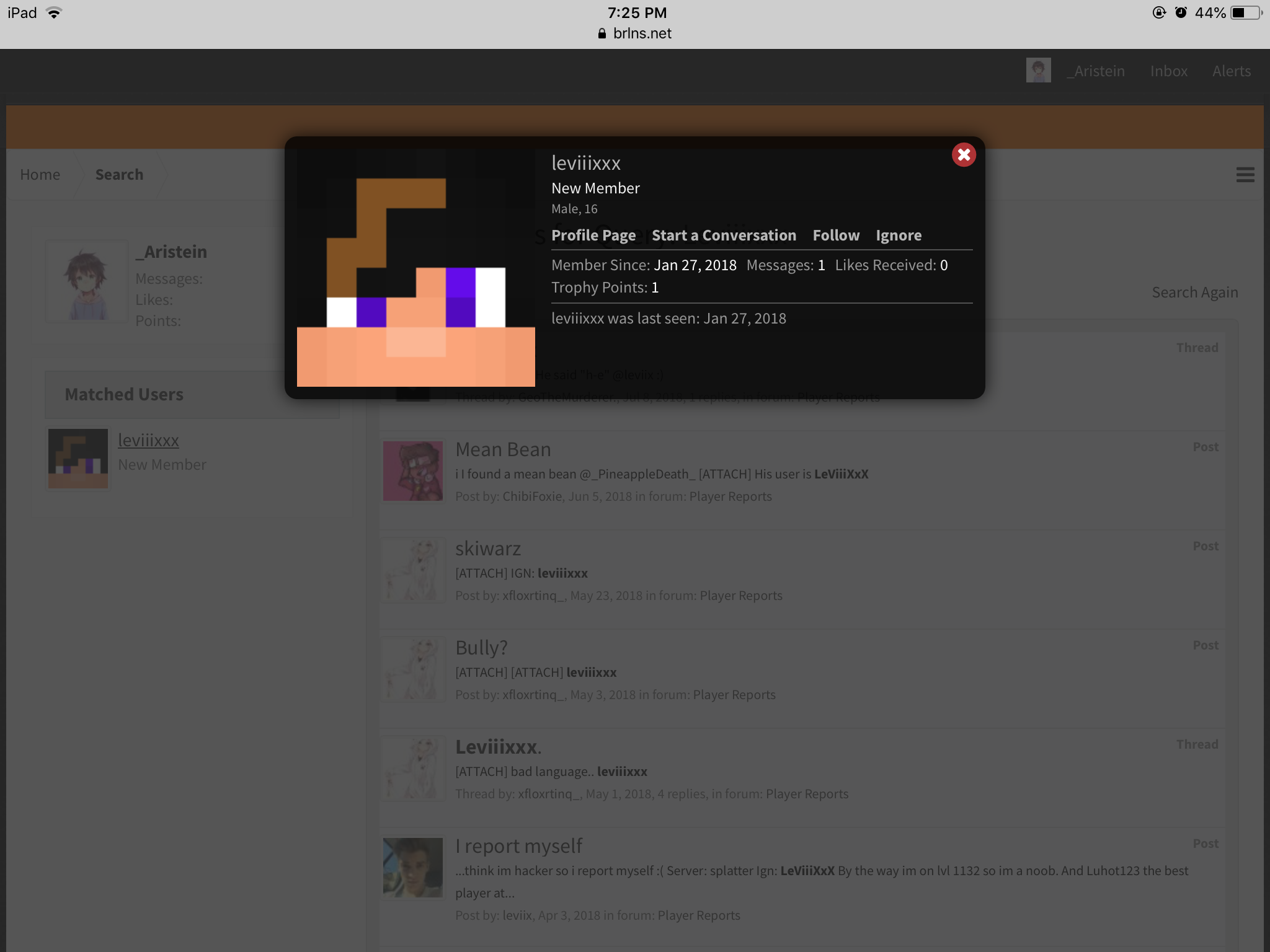
Task: Tap the Wi-Fi icon in status bar
Action: [x=54, y=12]
